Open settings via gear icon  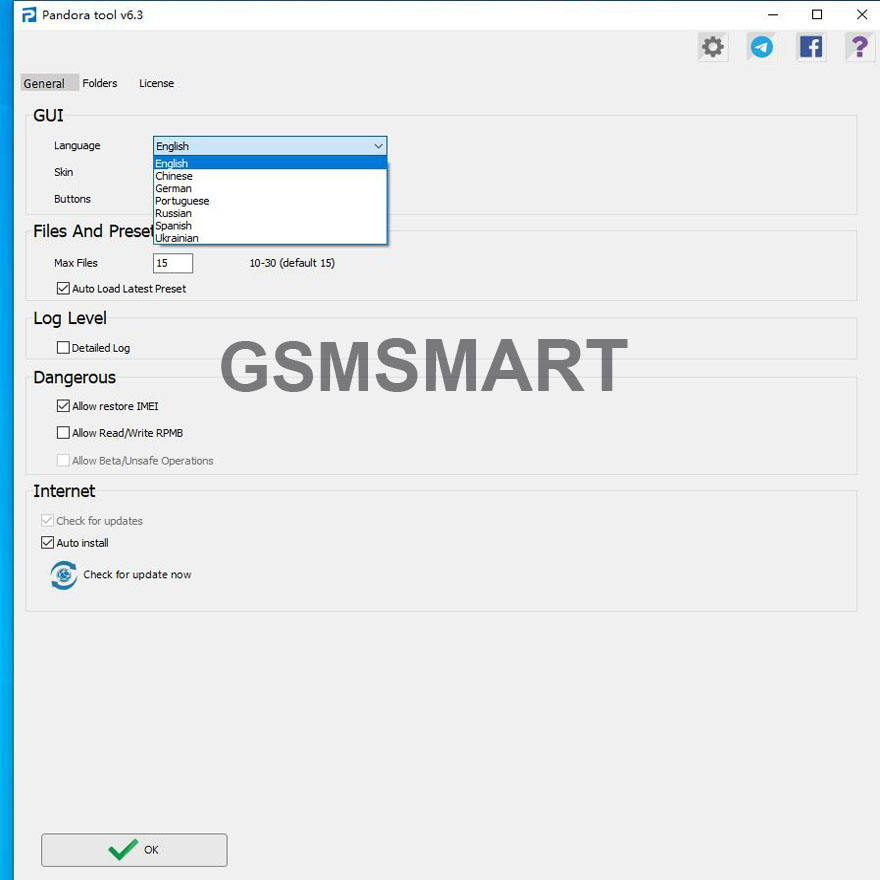[713, 47]
